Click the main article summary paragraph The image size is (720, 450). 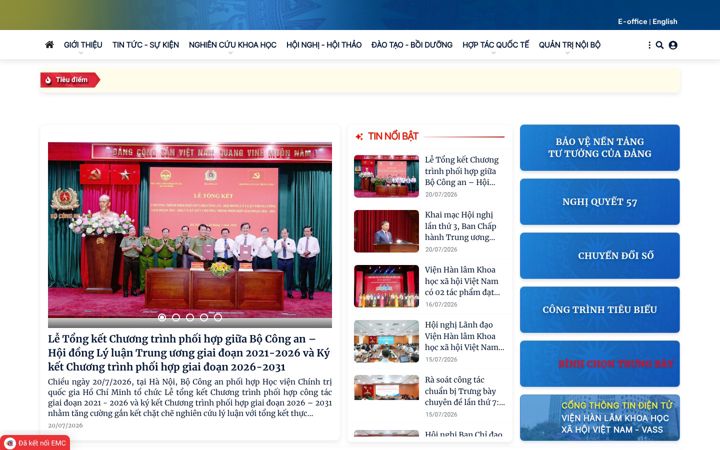[190, 398]
